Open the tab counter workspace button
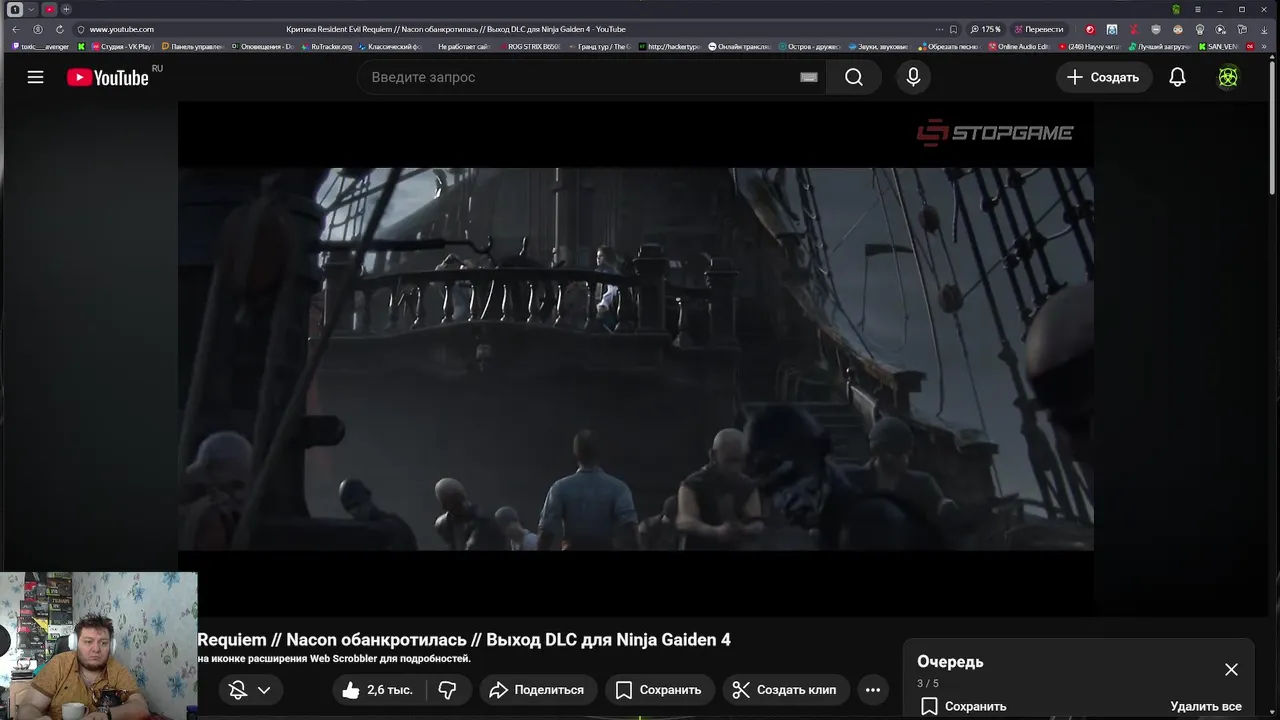 (x=15, y=9)
